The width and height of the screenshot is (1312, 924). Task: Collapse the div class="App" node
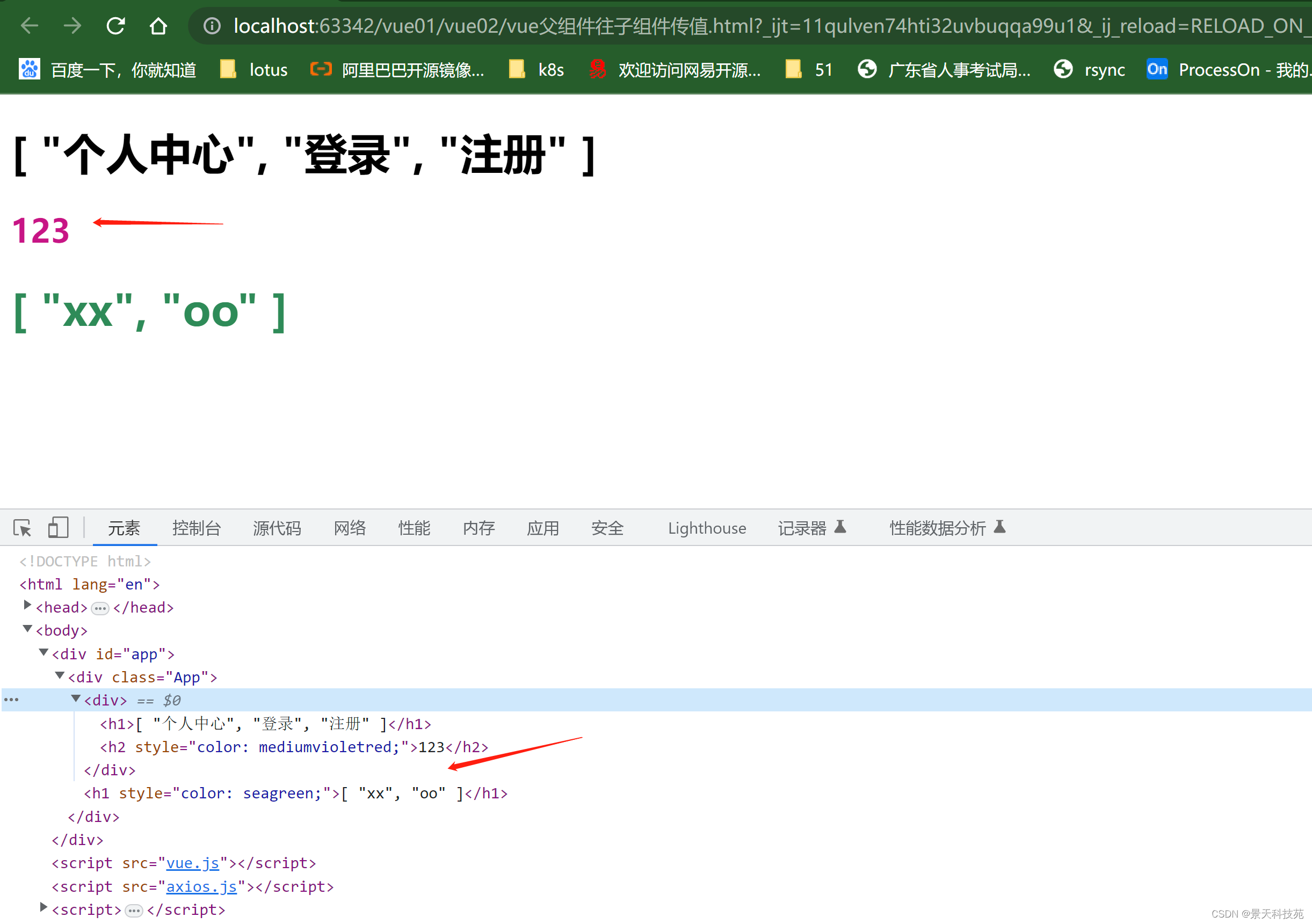coord(60,675)
